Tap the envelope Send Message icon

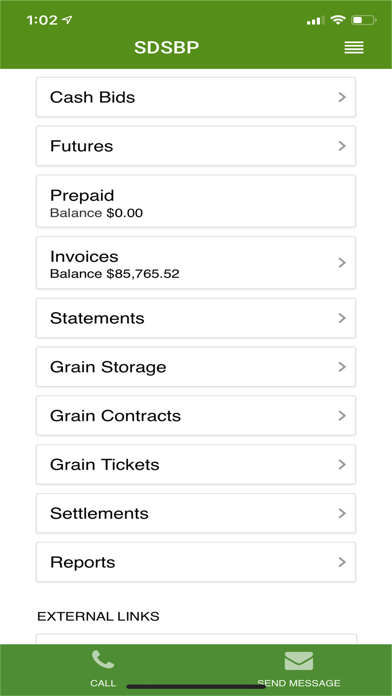(x=299, y=660)
